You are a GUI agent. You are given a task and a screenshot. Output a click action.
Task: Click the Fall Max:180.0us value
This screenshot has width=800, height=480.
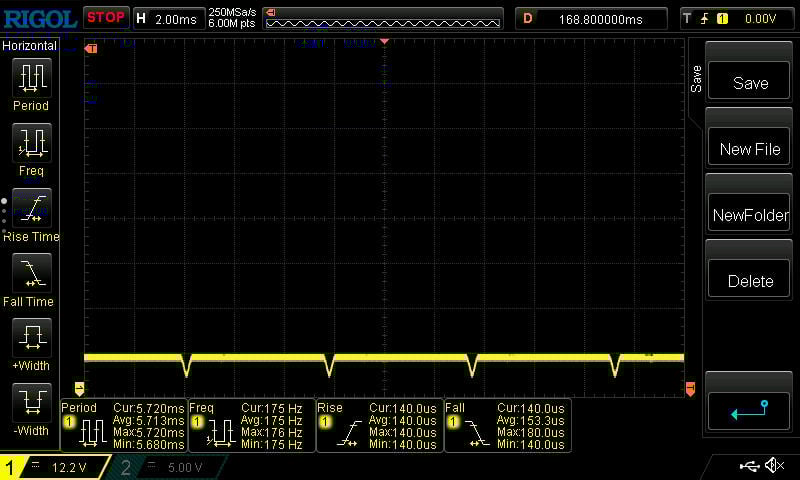click(x=531, y=433)
